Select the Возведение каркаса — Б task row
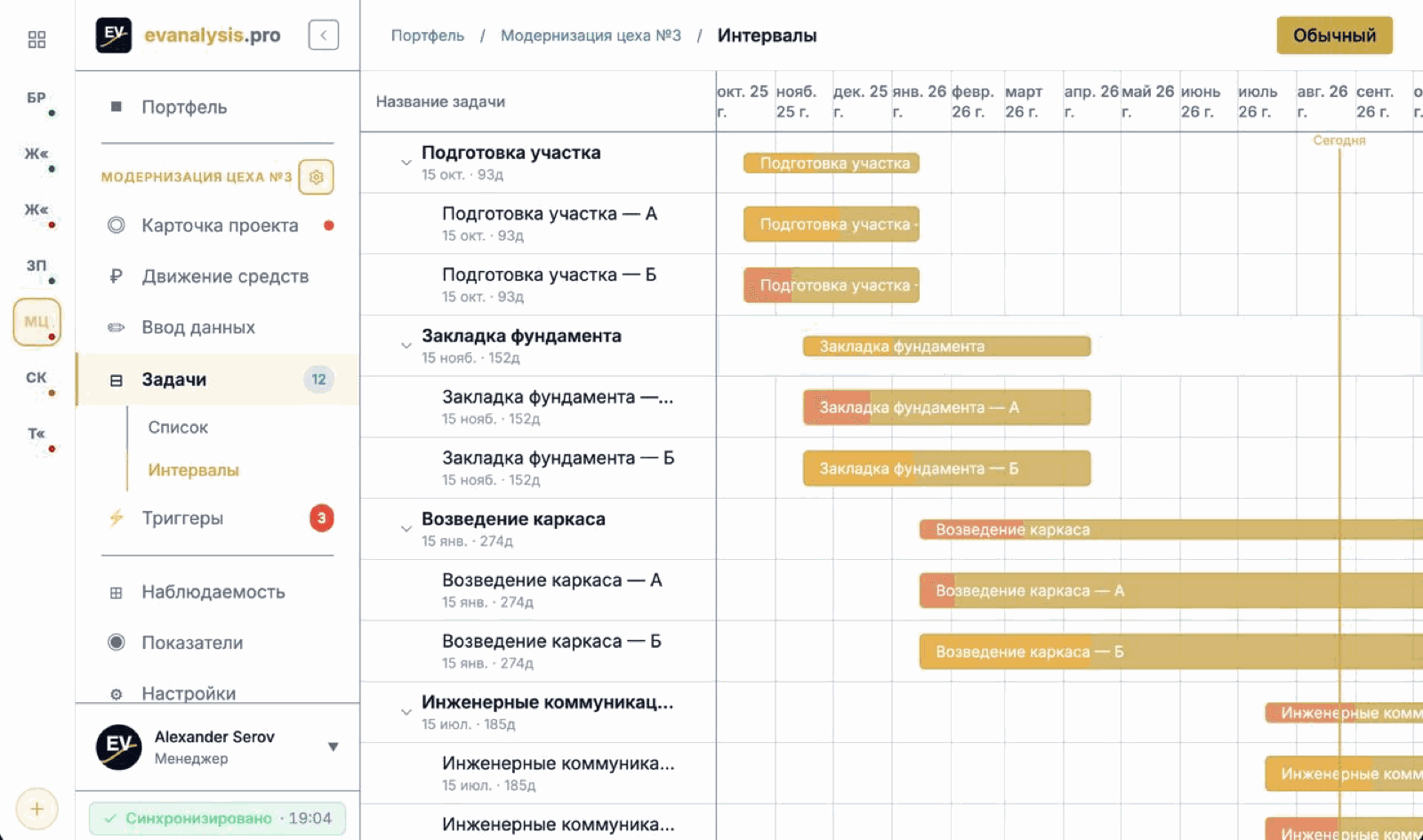Screen dimensions: 1423x840 pyautogui.click(x=538, y=652)
